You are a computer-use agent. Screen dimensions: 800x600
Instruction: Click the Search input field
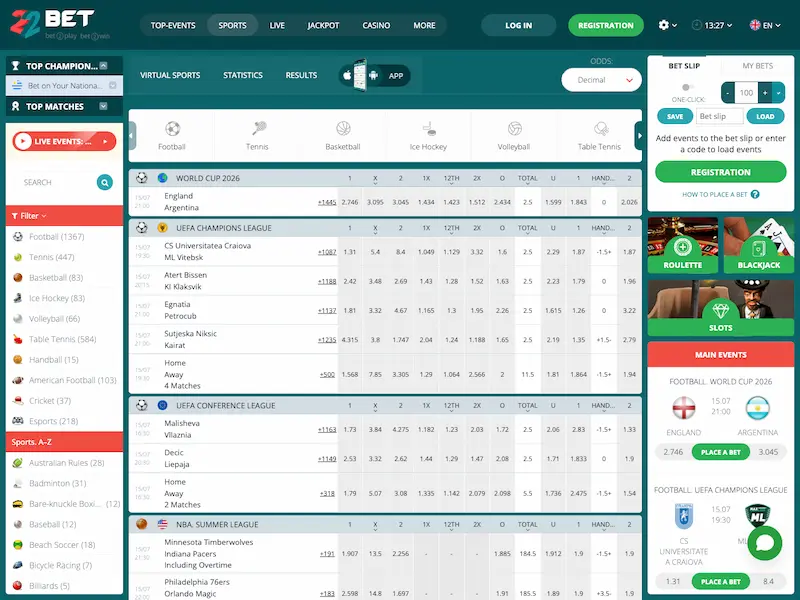[x=57, y=182]
